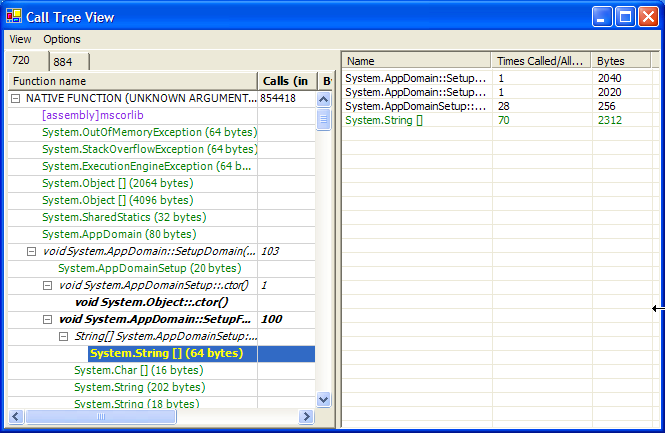This screenshot has width=665, height=433.
Task: Click the Bytes column header
Action: point(621,61)
